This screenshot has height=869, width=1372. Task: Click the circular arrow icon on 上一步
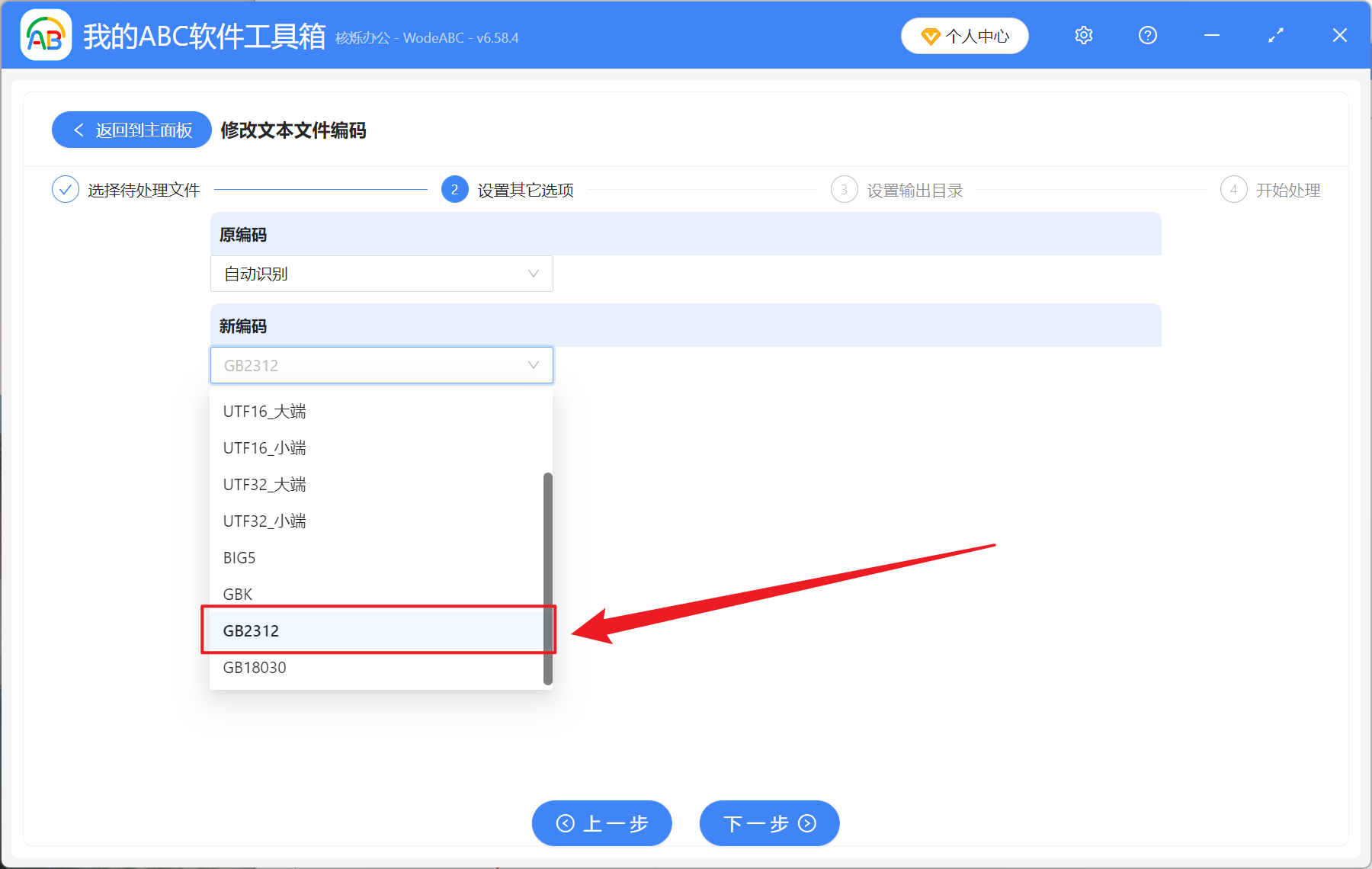[x=565, y=823]
